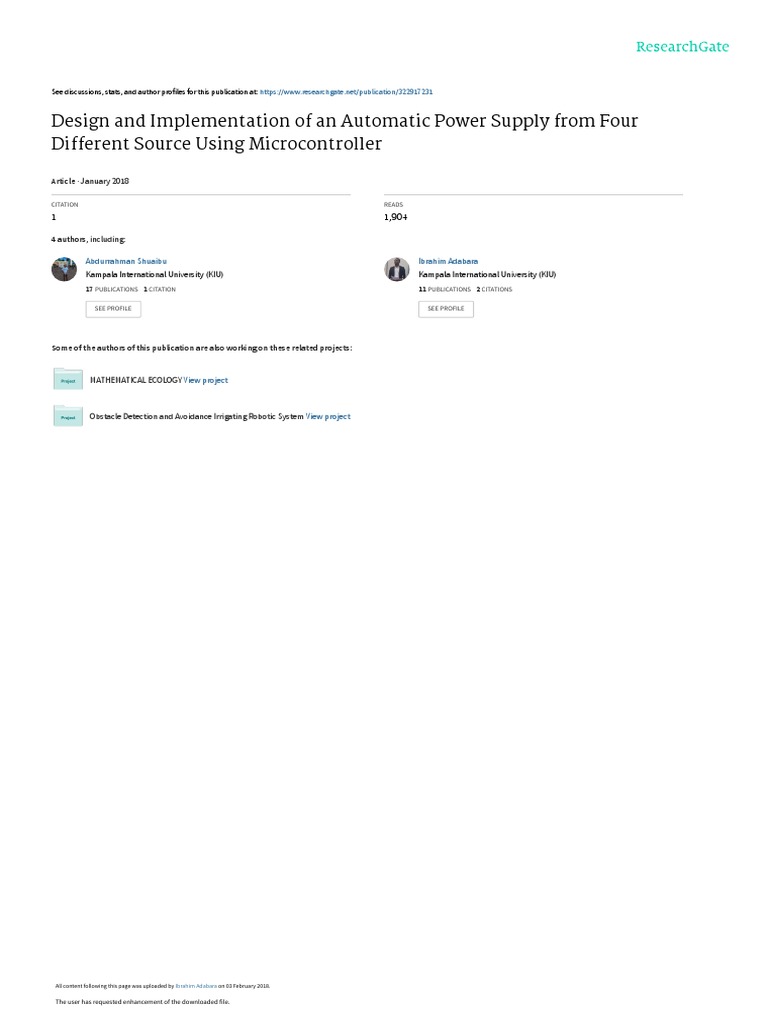Click the ResearchGate logo

tap(683, 47)
